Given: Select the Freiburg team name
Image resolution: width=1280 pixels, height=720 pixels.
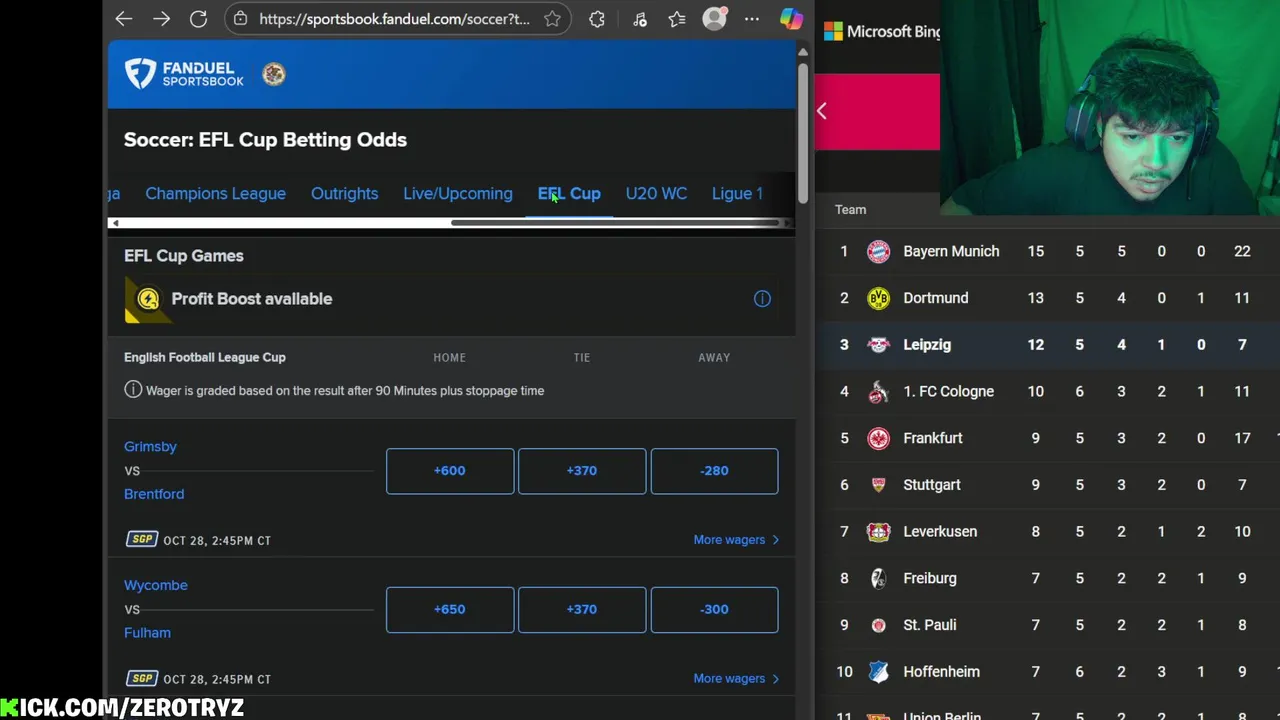Looking at the screenshot, I should [x=930, y=578].
